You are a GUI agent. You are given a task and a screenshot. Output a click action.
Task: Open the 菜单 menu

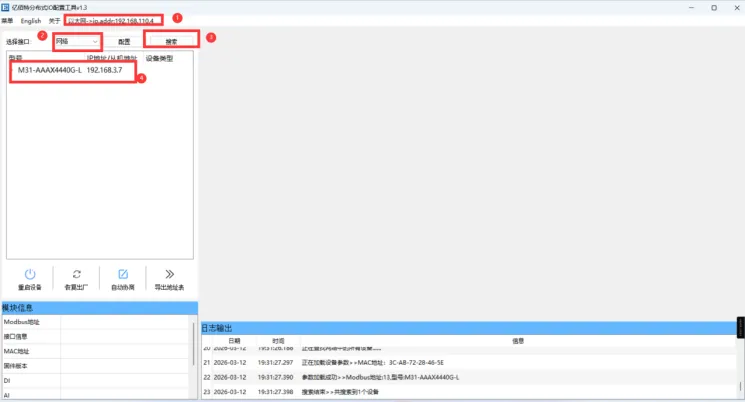pyautogui.click(x=7, y=21)
